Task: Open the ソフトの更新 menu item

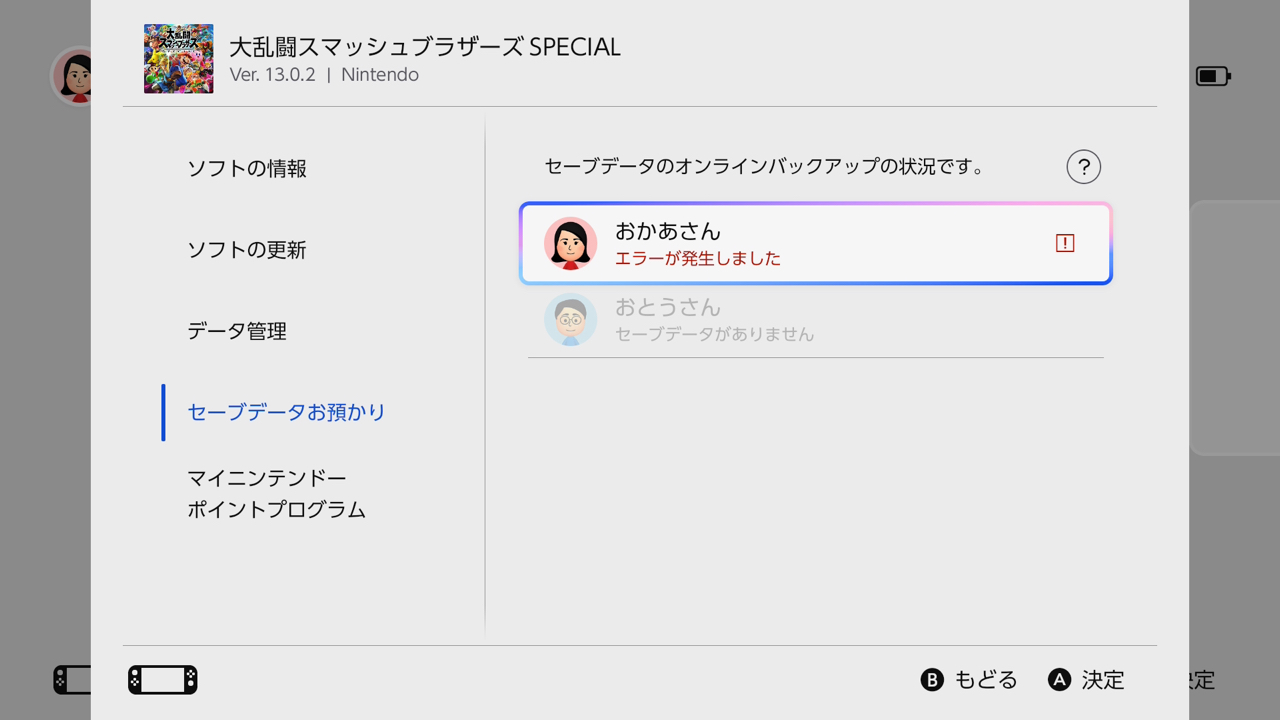Action: click(x=247, y=250)
